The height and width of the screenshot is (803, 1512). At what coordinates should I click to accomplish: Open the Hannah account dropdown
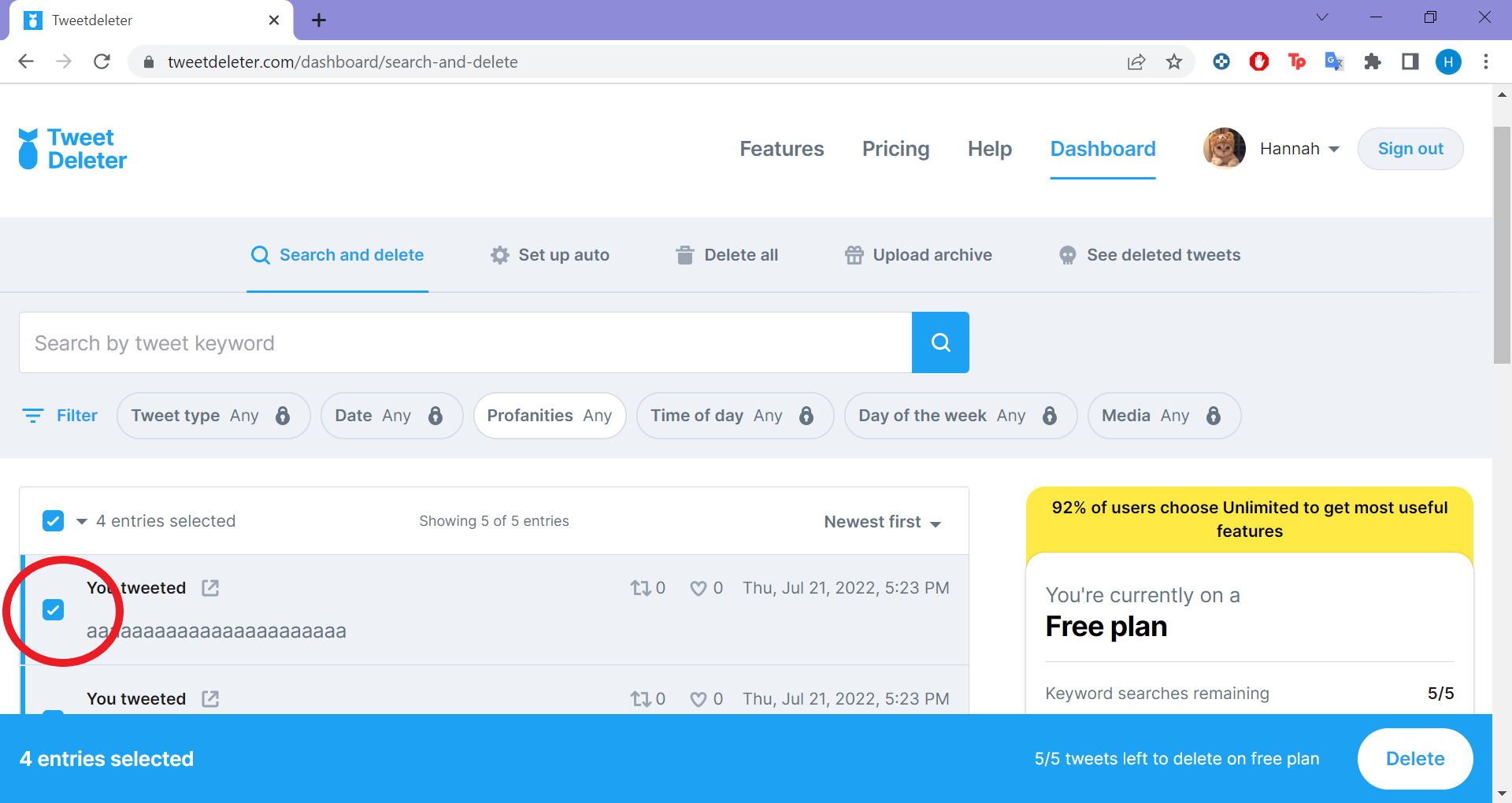1300,149
